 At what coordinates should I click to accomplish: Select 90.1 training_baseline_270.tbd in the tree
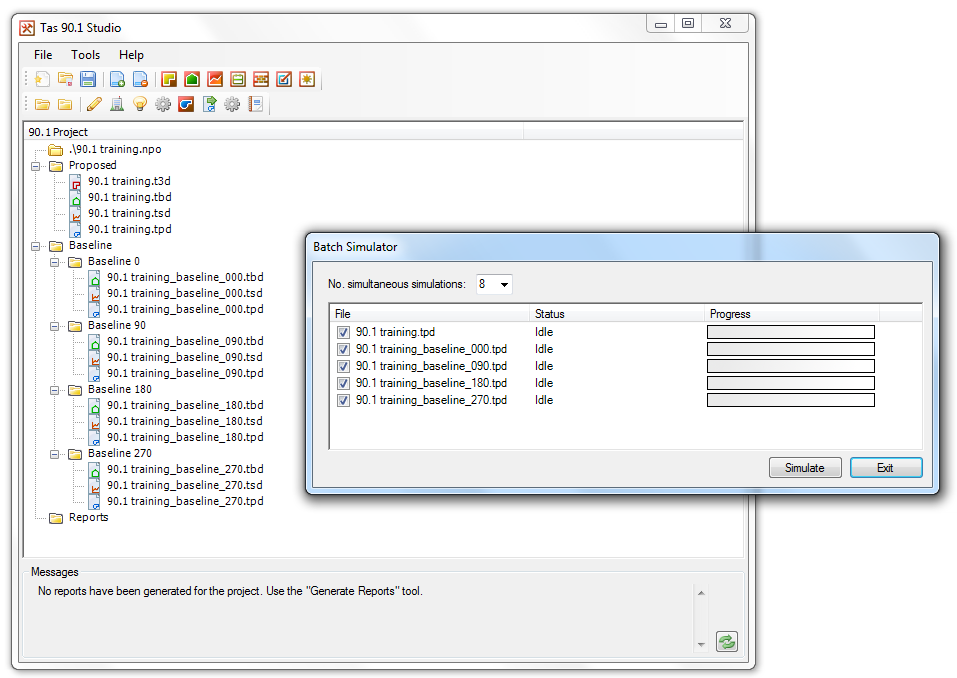click(x=186, y=469)
